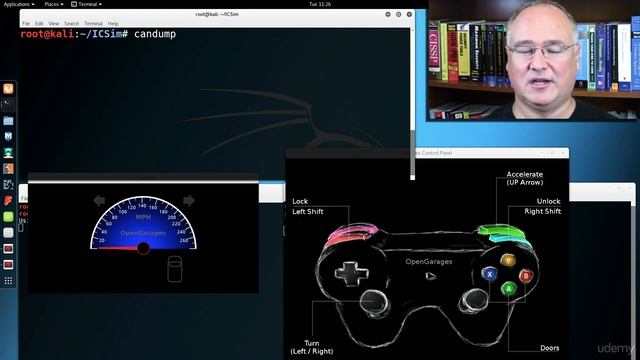Open the Terminal icon in dock

(x=8, y=104)
